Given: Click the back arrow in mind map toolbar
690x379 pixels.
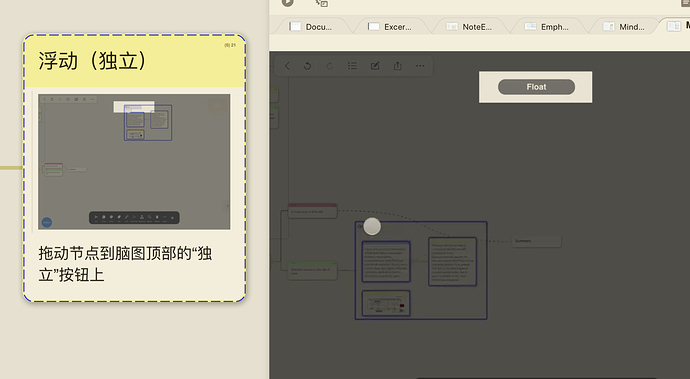Looking at the screenshot, I should pyautogui.click(x=287, y=66).
